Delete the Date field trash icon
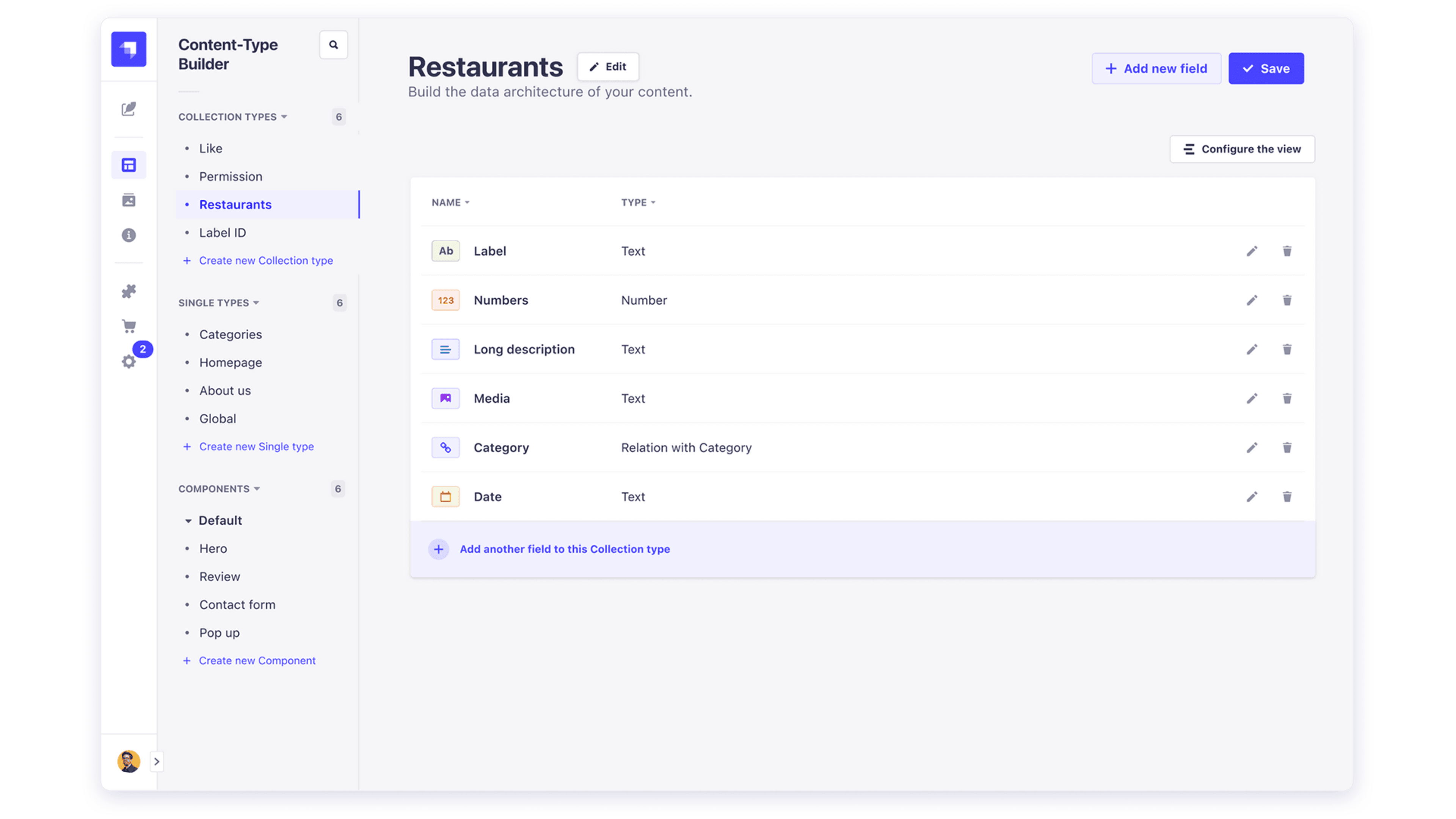This screenshot has height=819, width=1456. click(x=1287, y=497)
